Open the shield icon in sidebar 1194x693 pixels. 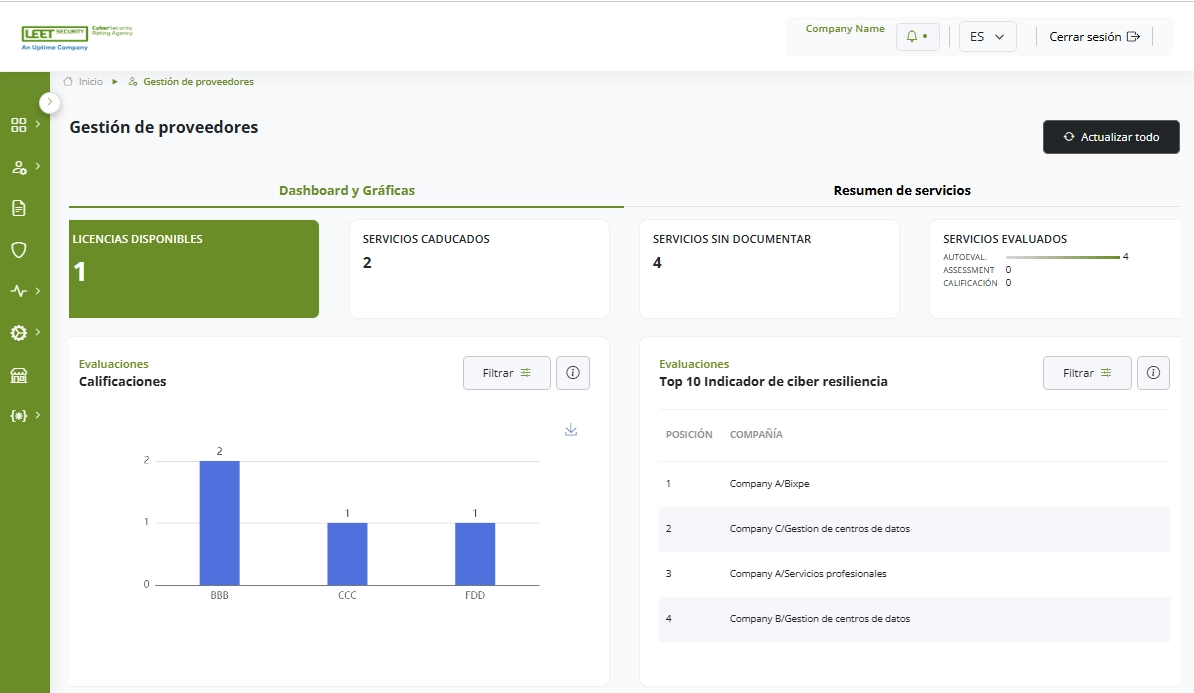pos(19,250)
